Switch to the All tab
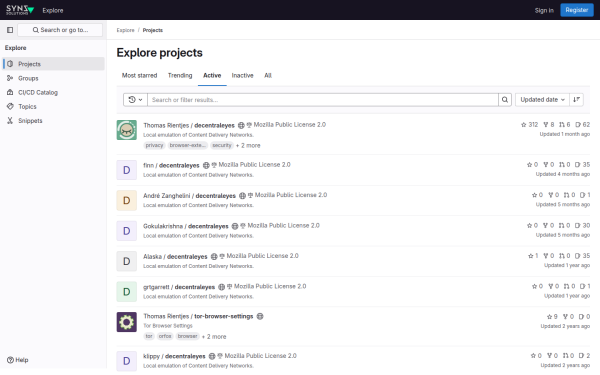 coord(268,75)
